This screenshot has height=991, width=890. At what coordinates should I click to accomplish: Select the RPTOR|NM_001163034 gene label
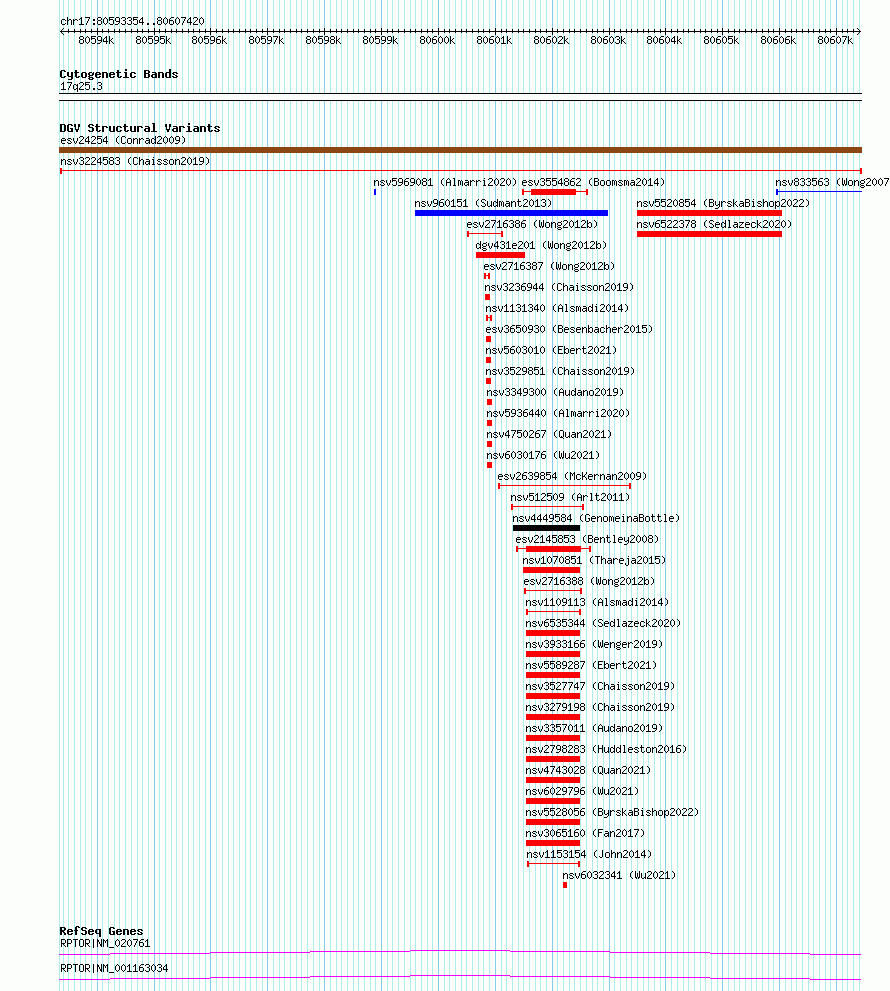click(x=114, y=968)
